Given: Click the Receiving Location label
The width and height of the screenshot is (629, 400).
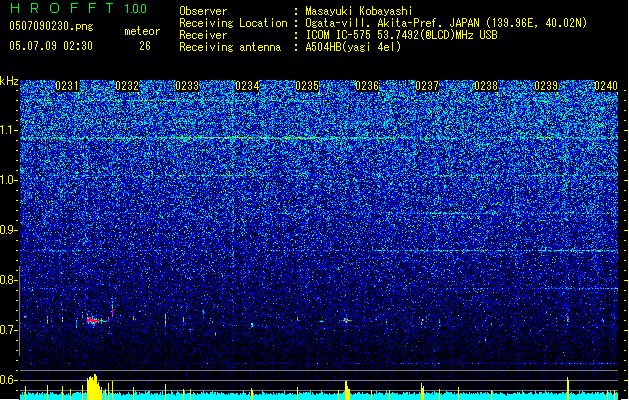Looking at the screenshot, I should [x=233, y=23].
